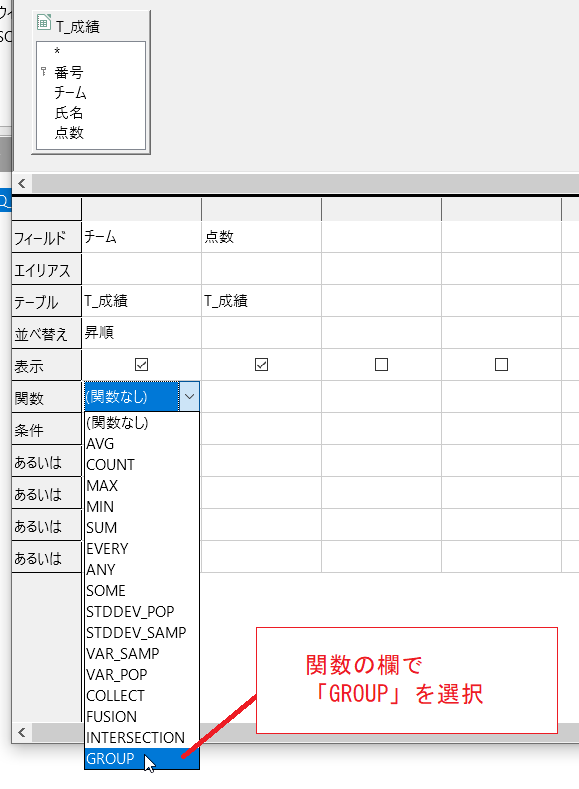The height and width of the screenshot is (789, 579).
Task: Choose STDDEV_POP in the function list
Action: 141,611
